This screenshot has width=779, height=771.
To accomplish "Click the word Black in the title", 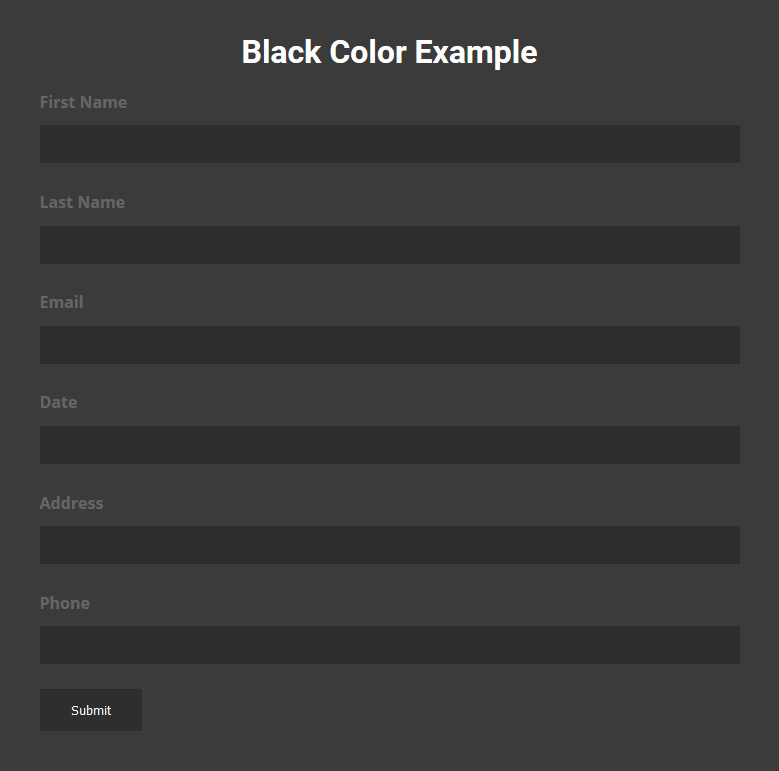I will pos(281,52).
